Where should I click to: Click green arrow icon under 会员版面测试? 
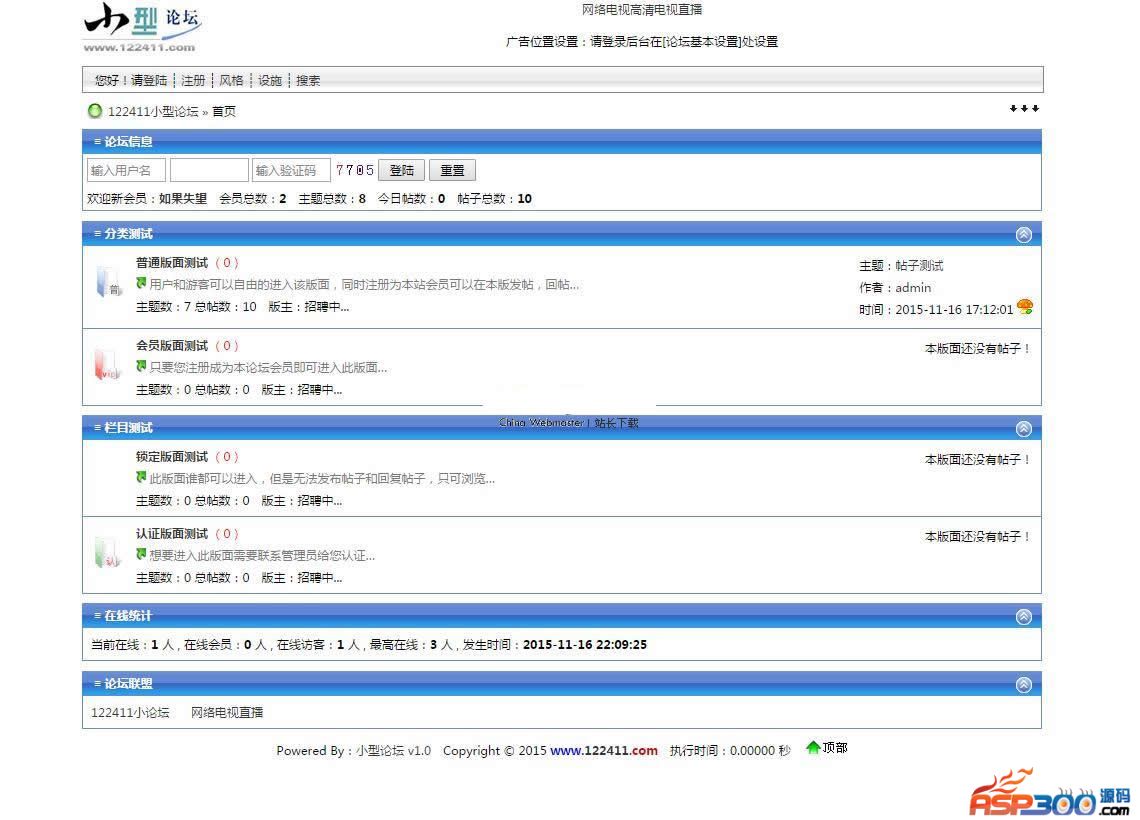(141, 366)
